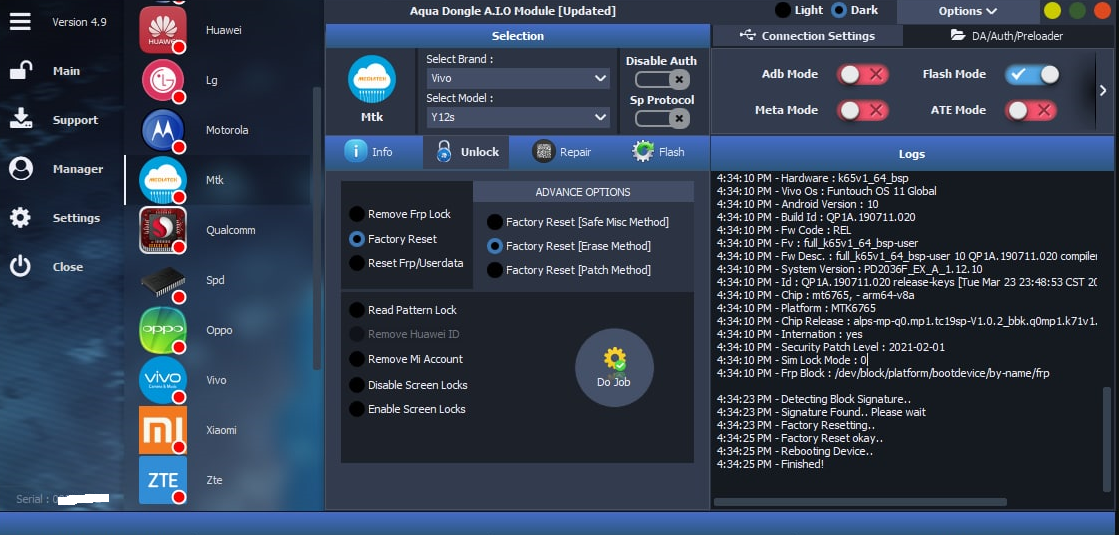Disable the Flash Mode switch

pos(1032,74)
